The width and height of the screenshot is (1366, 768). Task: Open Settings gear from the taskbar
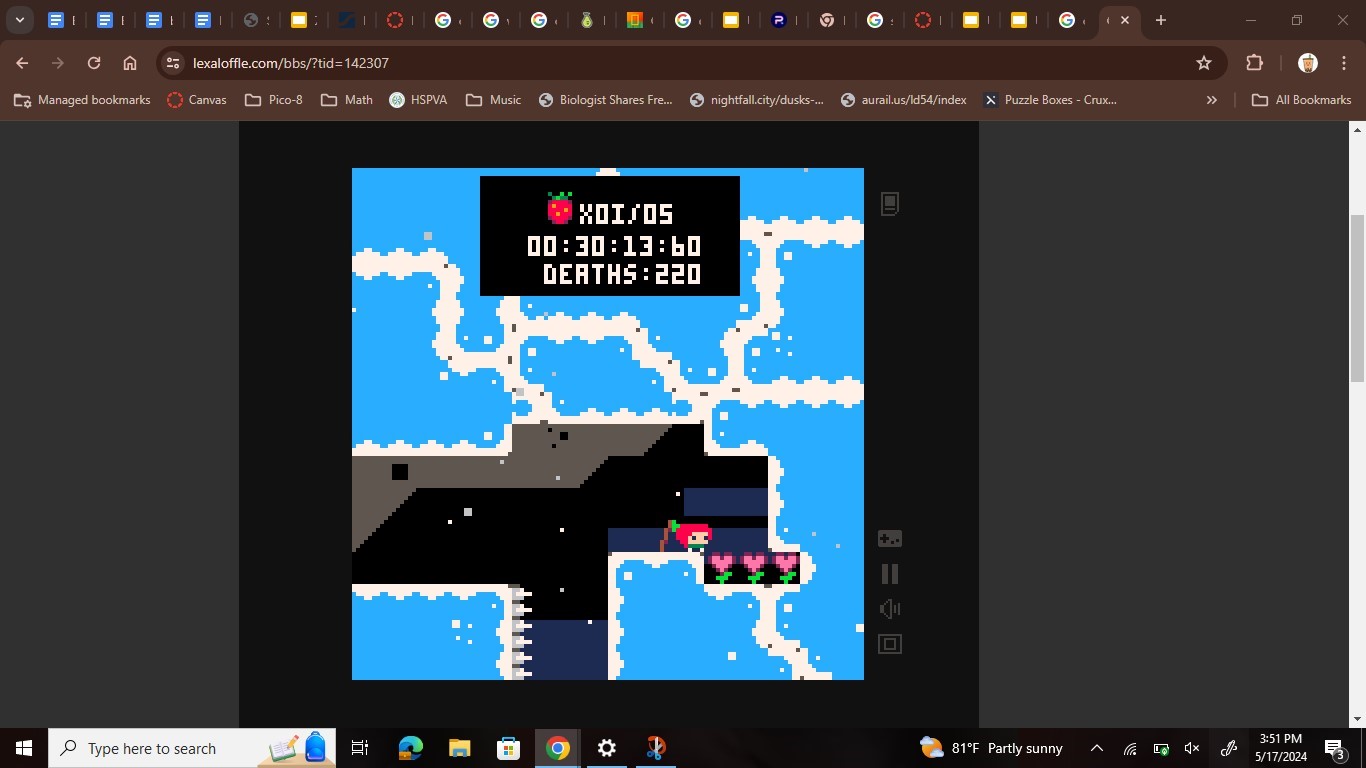pos(607,748)
